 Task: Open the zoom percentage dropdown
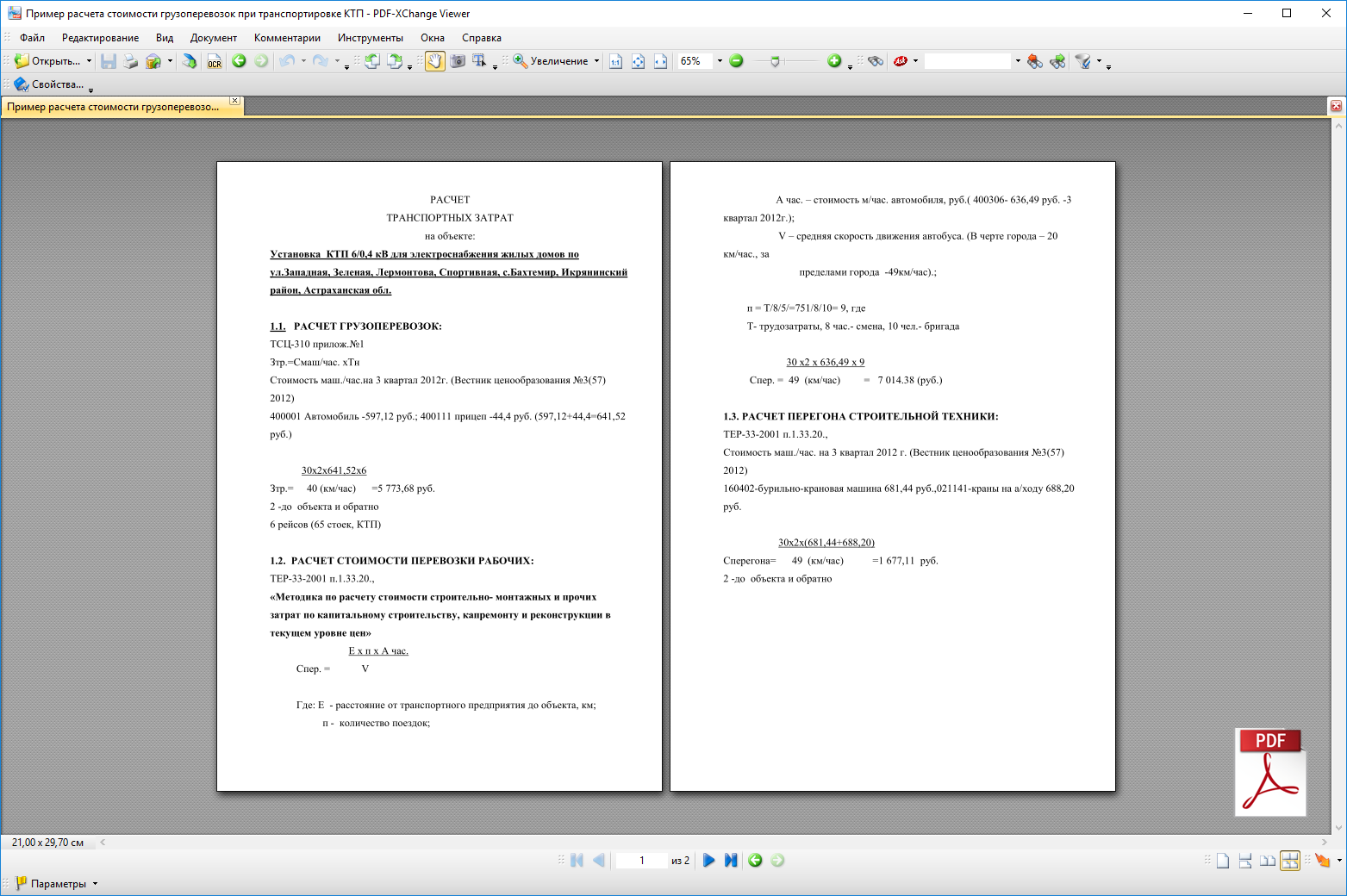[720, 61]
